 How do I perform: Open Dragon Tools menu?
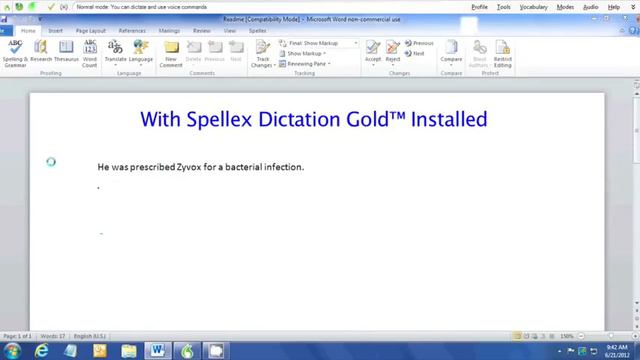click(503, 7)
